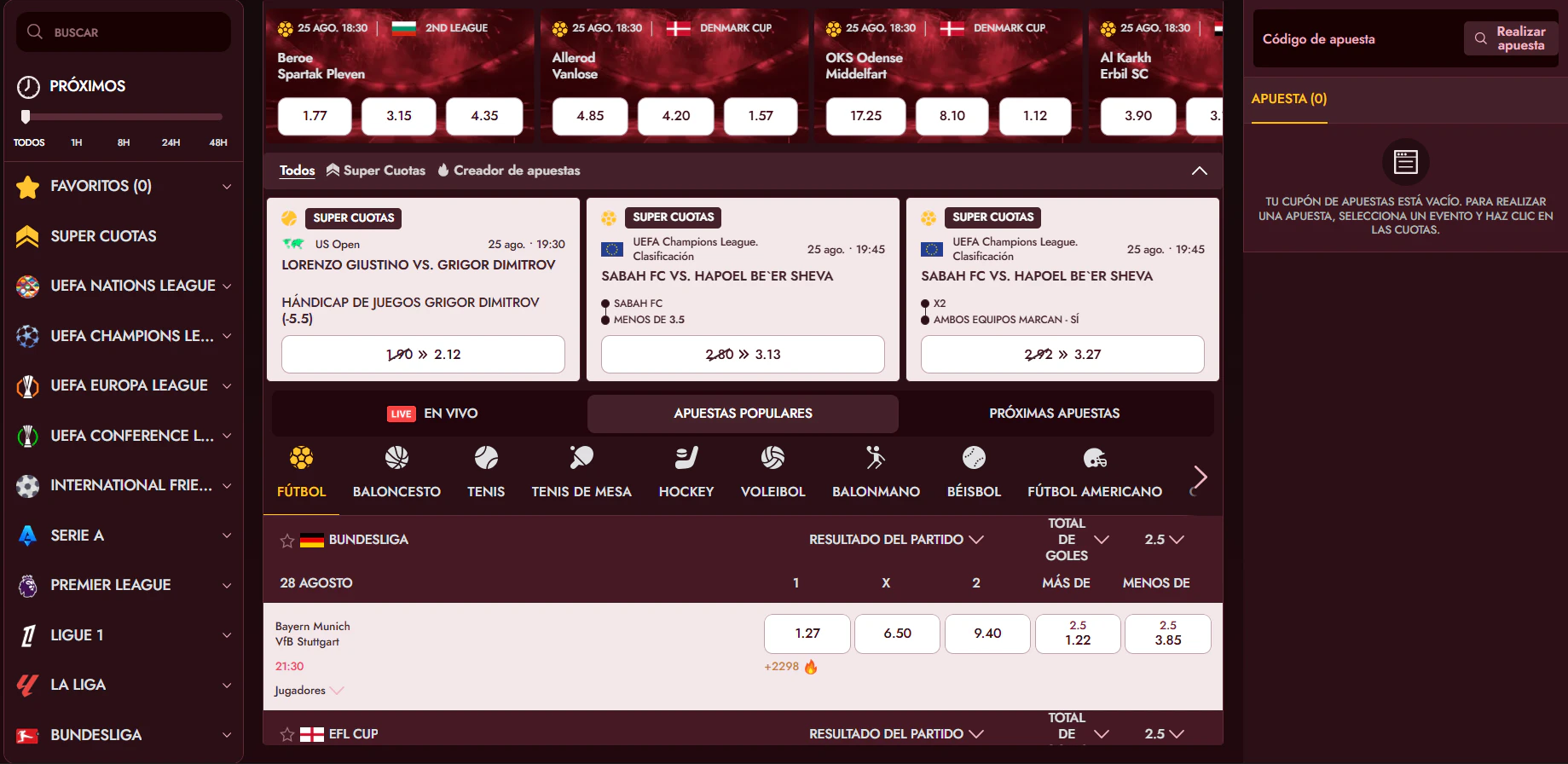The image size is (1568, 764).
Task: Bet on OKS Odense win at 17.25
Action: tap(865, 116)
